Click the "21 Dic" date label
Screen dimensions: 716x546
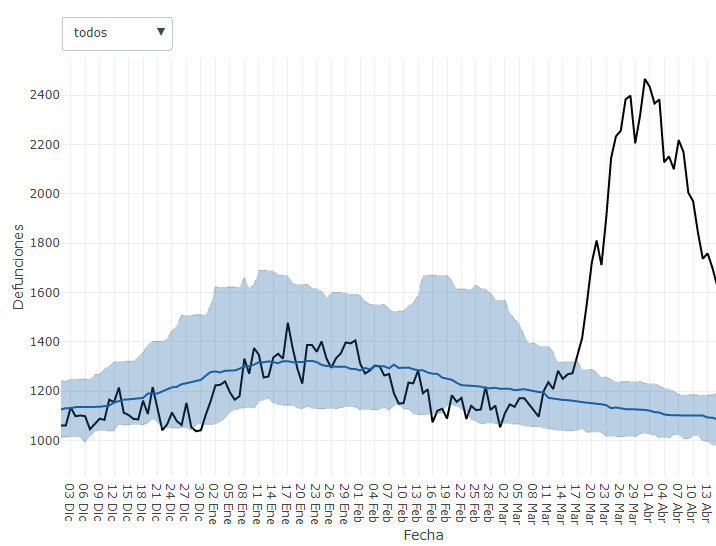click(156, 503)
